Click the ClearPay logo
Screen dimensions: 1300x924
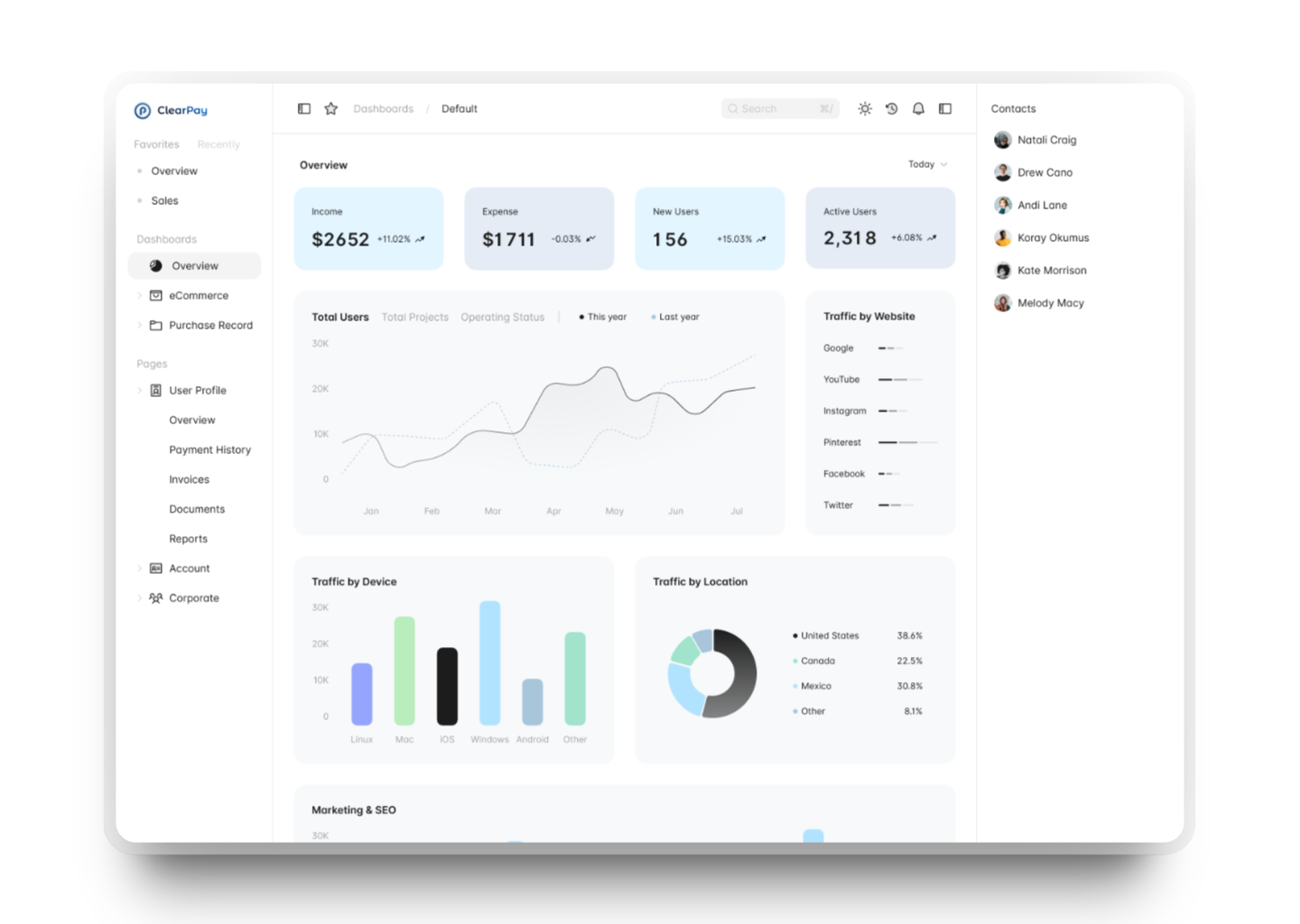pyautogui.click(x=171, y=110)
